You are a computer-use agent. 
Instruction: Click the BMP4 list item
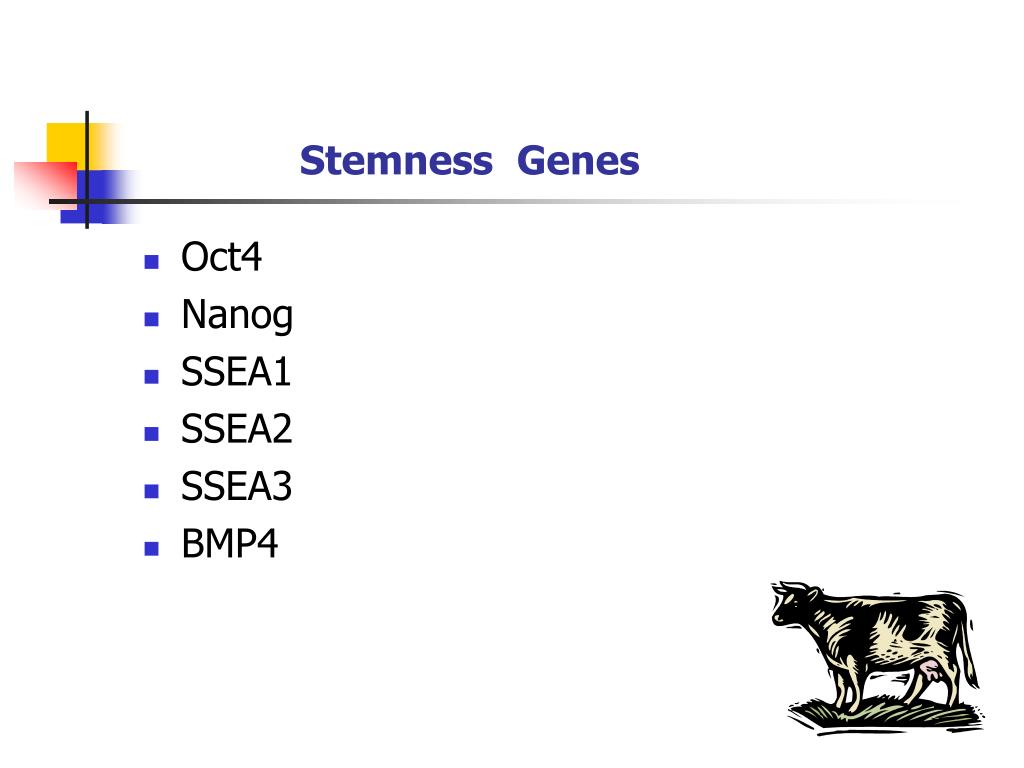229,544
